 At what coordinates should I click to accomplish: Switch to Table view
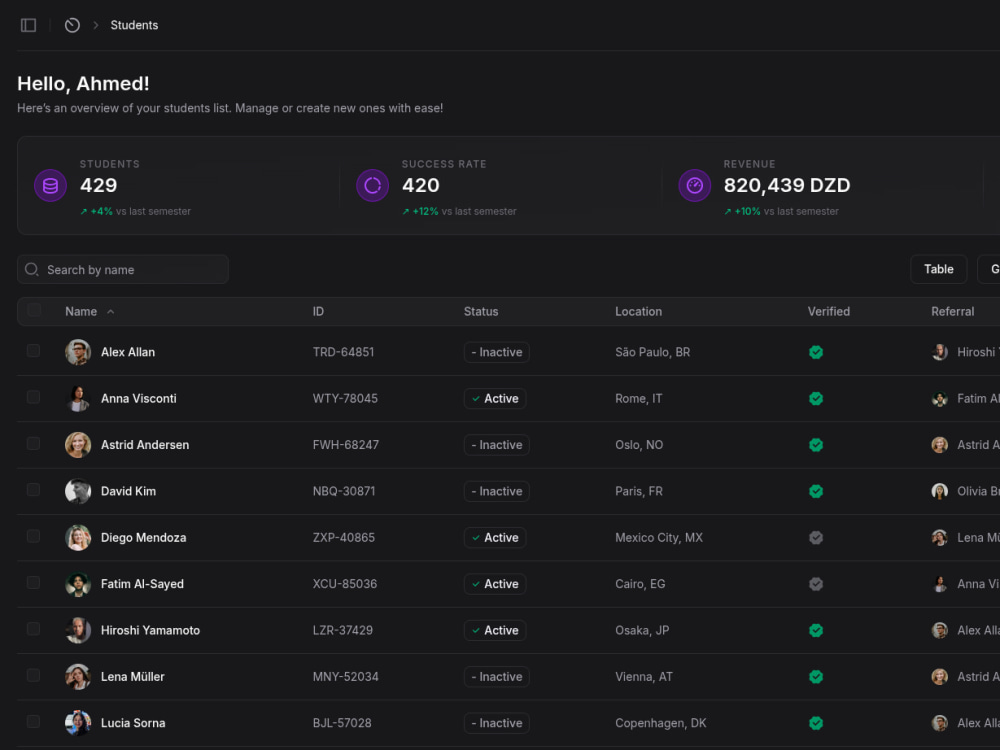(939, 269)
